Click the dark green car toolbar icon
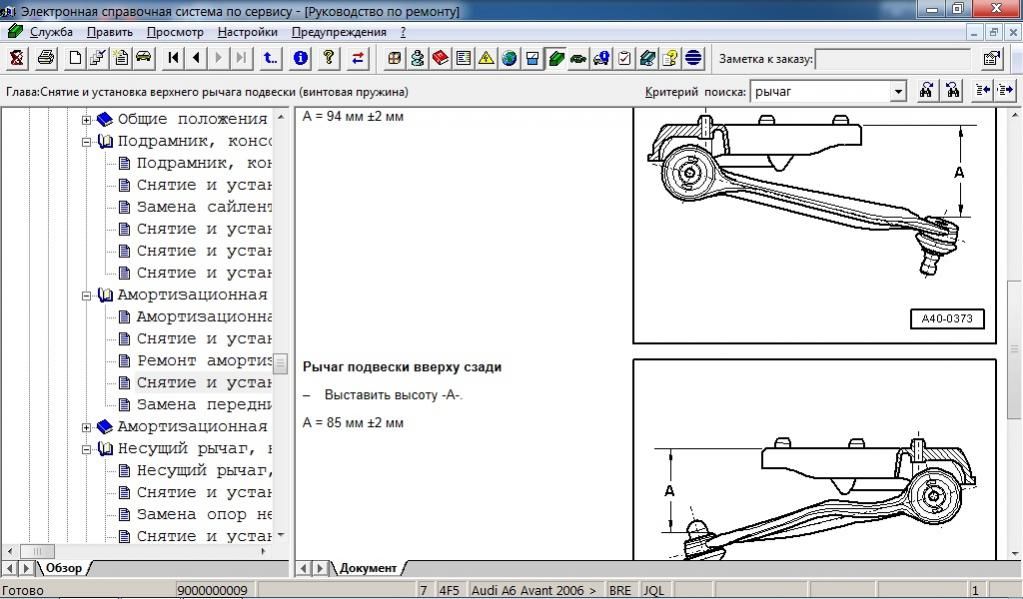This screenshot has width=1023, height=599. click(578, 59)
